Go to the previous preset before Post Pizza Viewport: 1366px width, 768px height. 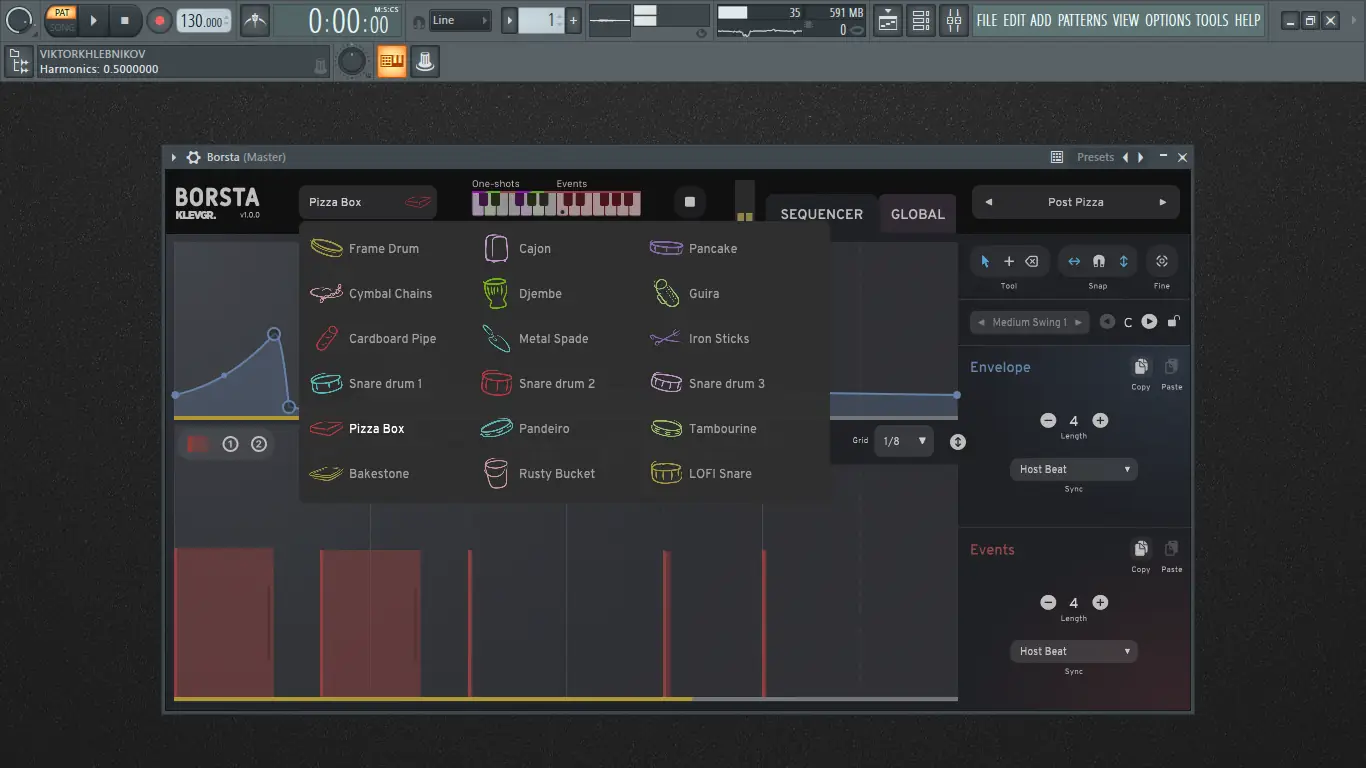(989, 202)
